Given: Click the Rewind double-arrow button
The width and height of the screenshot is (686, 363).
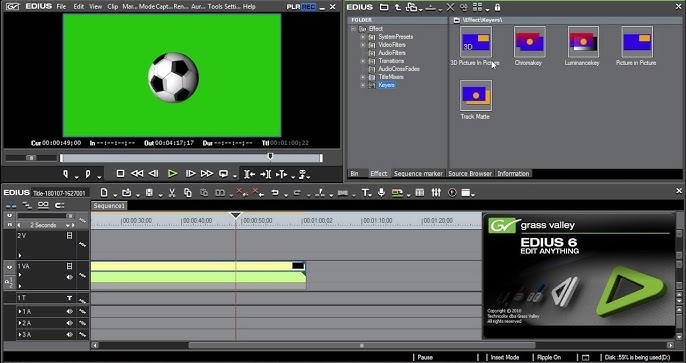Looking at the screenshot, I should click(137, 174).
